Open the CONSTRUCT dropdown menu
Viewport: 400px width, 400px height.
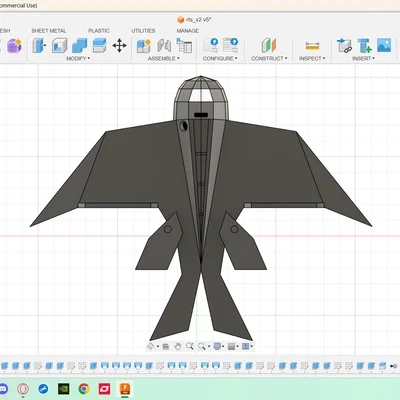(x=269, y=58)
